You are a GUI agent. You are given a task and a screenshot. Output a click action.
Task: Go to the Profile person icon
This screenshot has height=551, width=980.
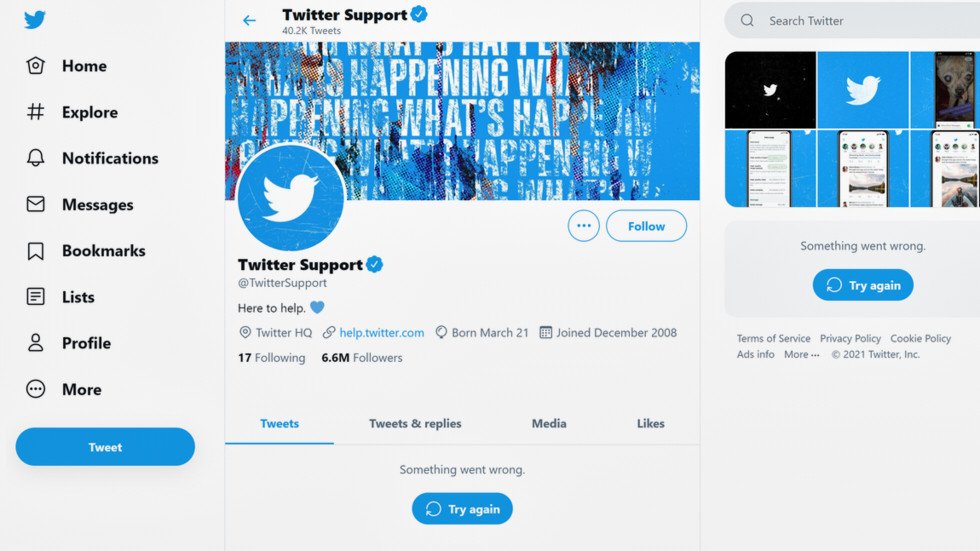(36, 343)
